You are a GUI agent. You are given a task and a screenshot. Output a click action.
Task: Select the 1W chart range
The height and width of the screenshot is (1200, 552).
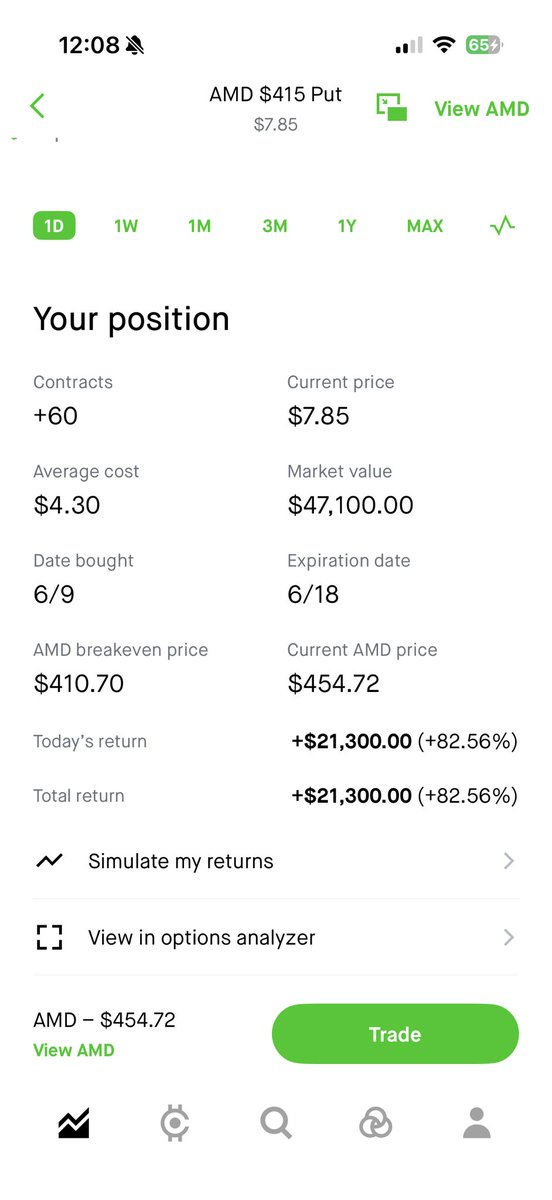click(126, 226)
